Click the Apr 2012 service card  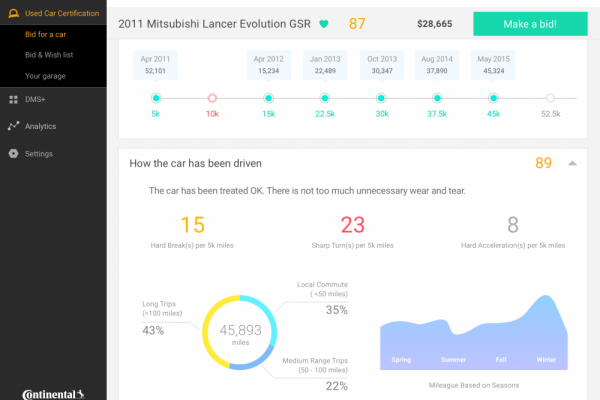point(269,65)
